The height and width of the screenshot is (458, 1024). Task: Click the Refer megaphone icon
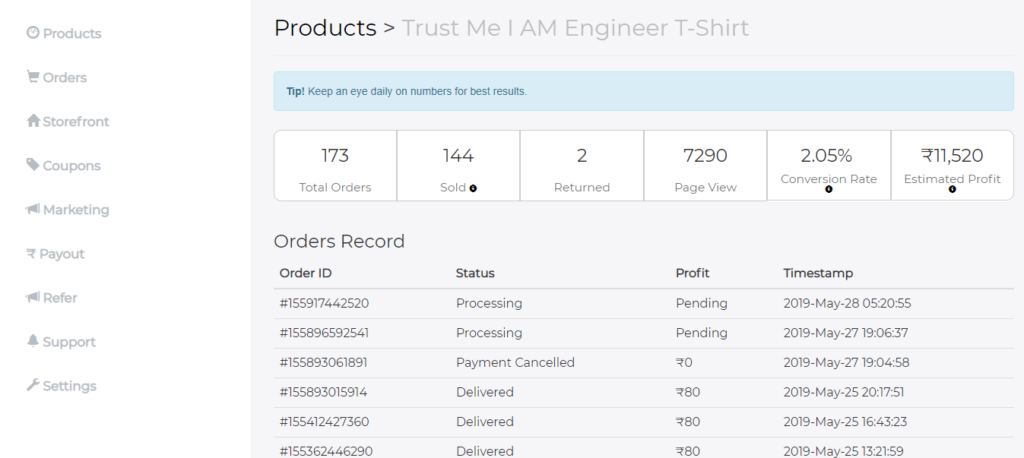pyautogui.click(x=33, y=297)
